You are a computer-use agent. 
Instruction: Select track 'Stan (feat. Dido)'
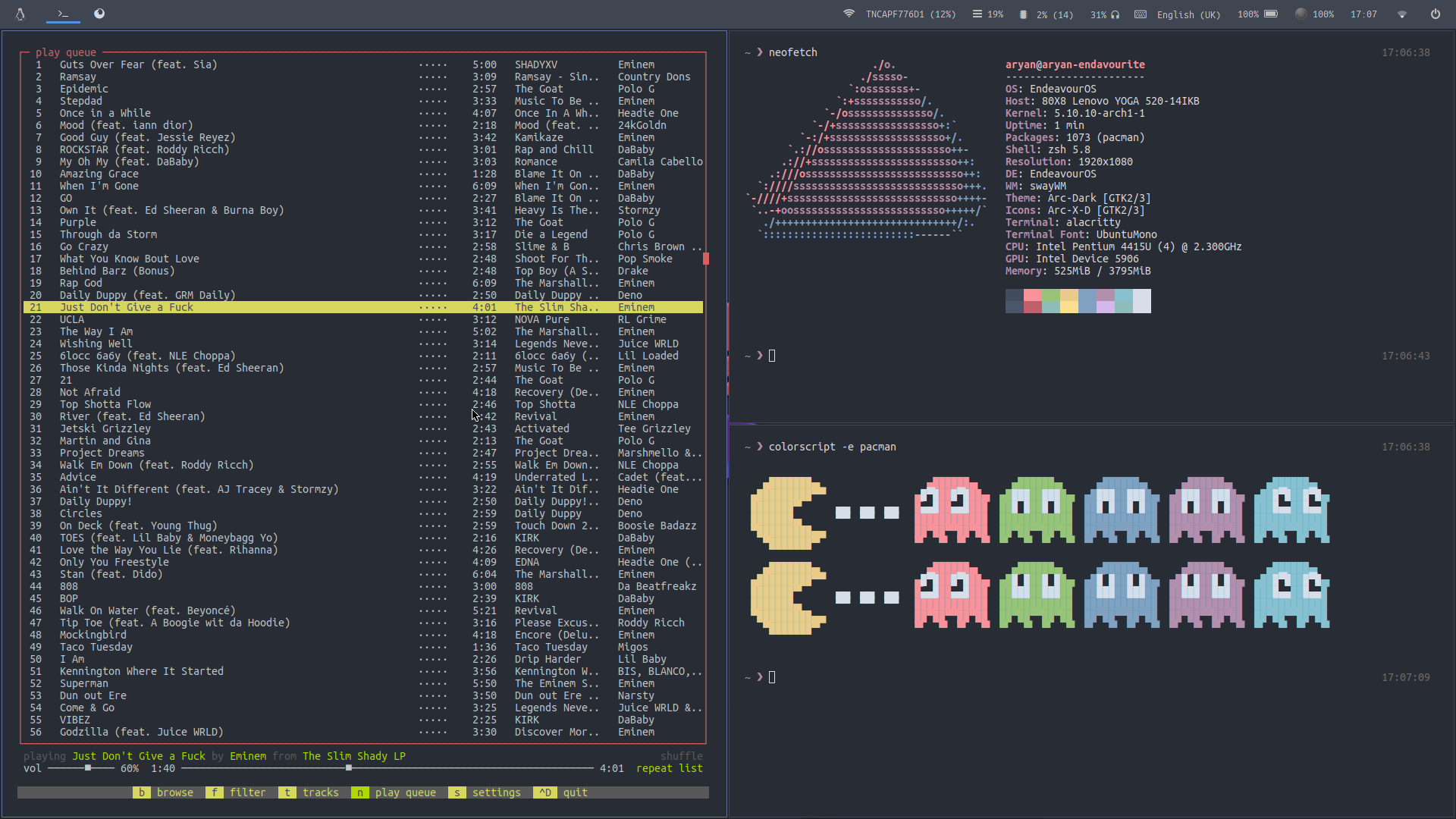[111, 574]
